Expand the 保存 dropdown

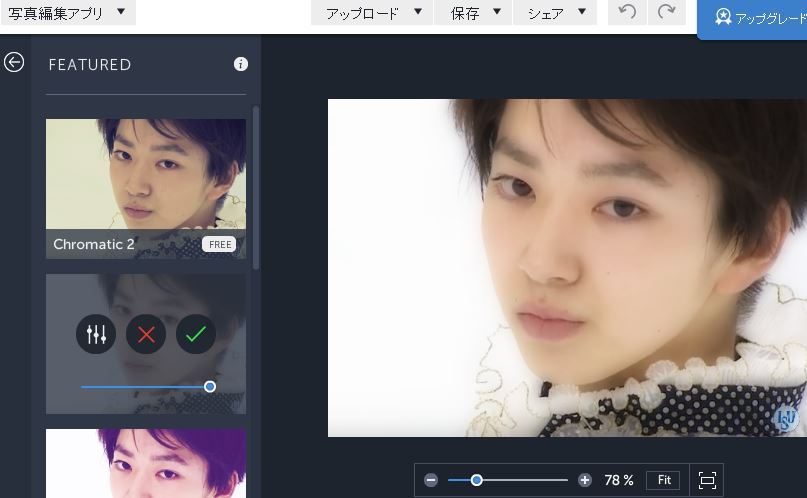[473, 12]
